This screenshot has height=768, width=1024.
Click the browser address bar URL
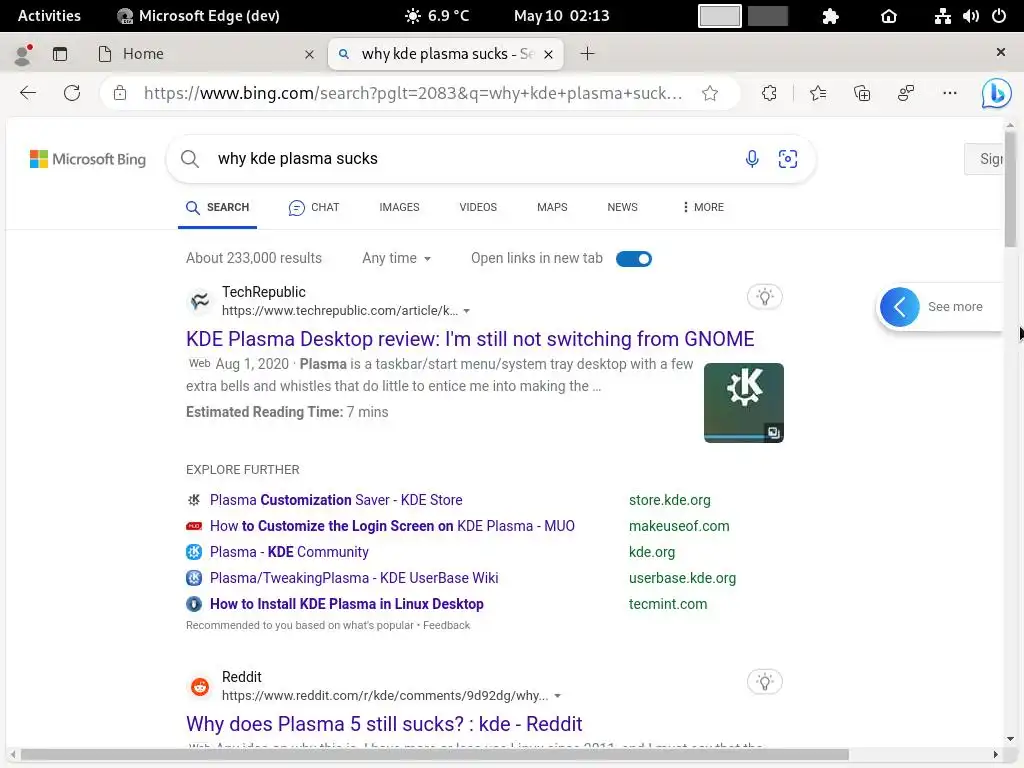pos(413,93)
